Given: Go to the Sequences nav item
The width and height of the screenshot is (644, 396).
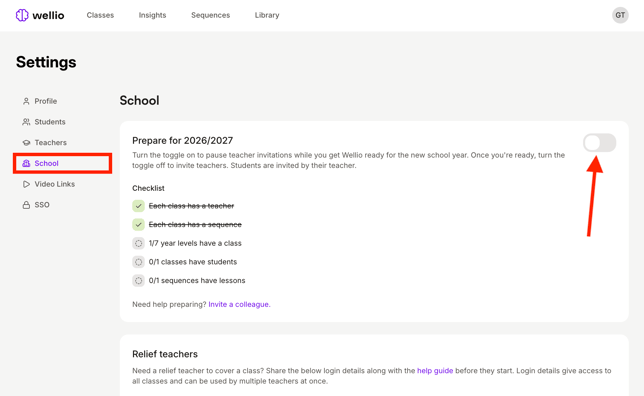Looking at the screenshot, I should pyautogui.click(x=210, y=15).
